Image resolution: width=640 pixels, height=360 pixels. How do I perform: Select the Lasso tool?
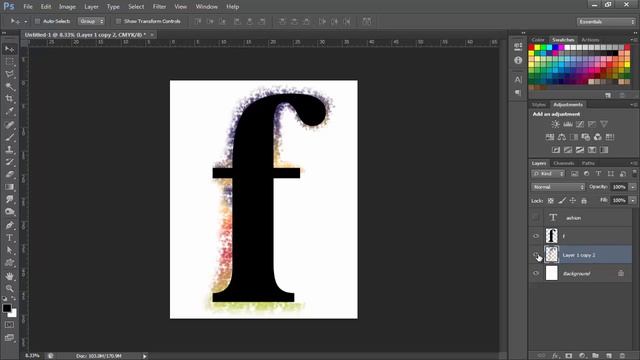(9, 74)
